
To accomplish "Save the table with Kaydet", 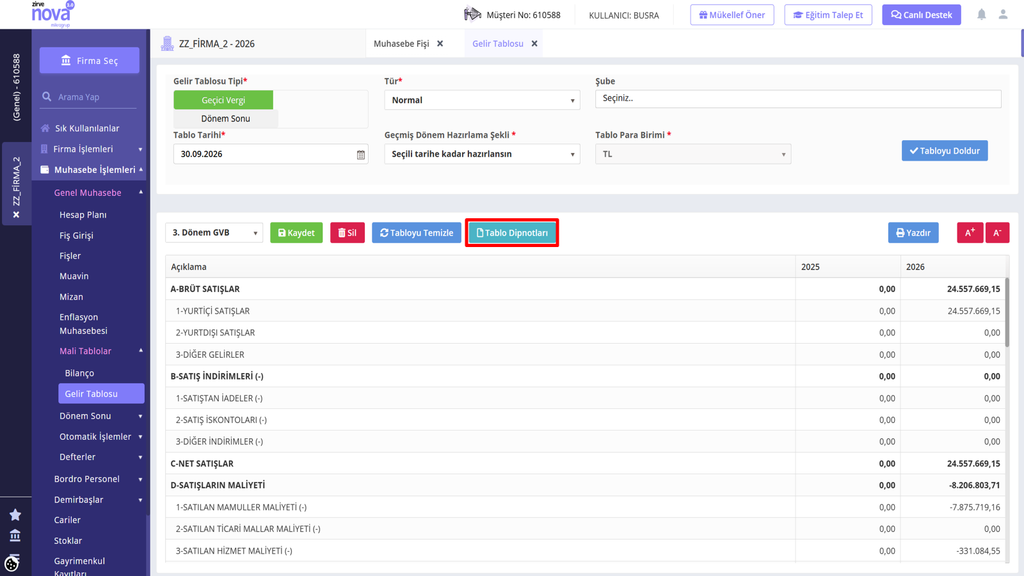I will (x=296, y=232).
